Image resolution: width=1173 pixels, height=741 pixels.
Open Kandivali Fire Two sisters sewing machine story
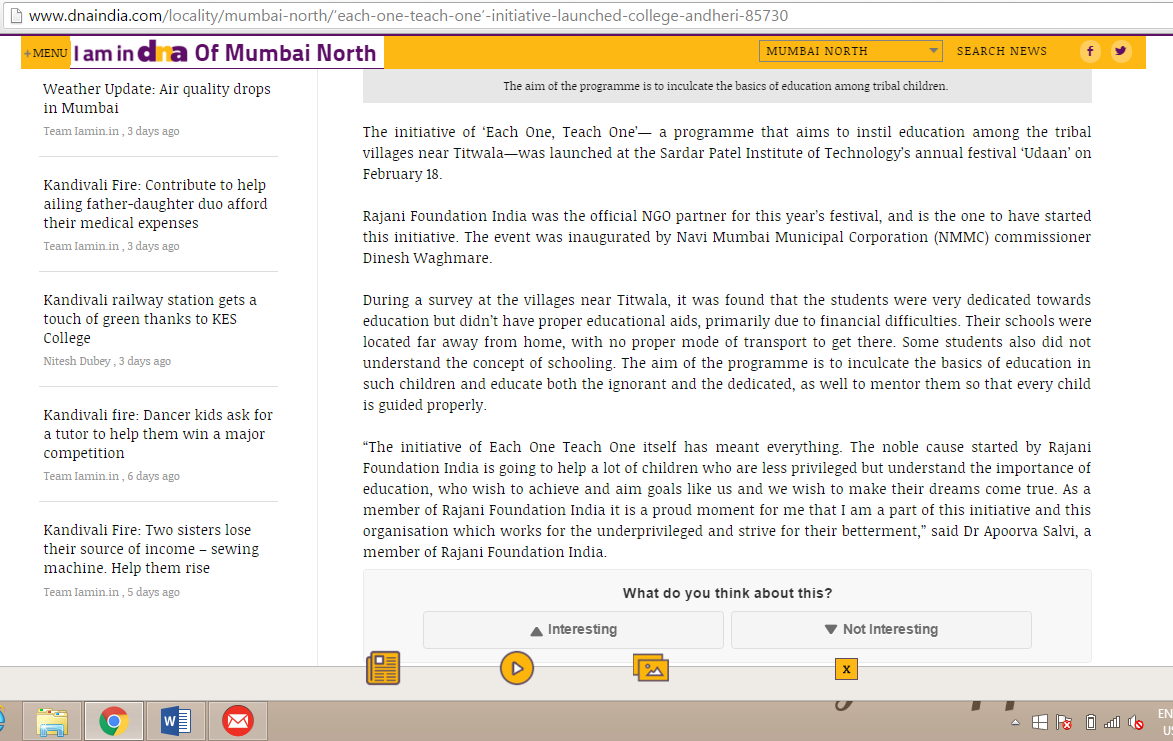tap(151, 549)
